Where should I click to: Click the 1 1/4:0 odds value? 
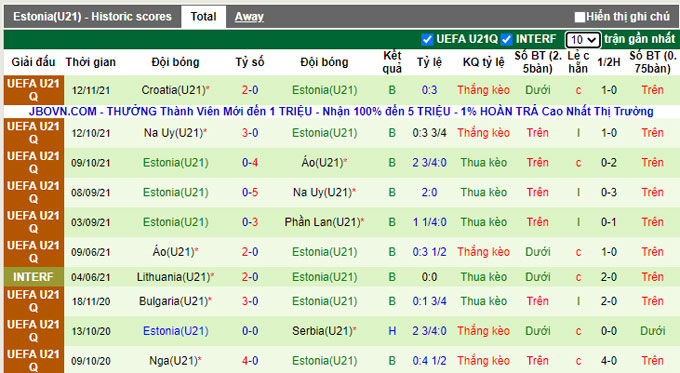click(429, 222)
